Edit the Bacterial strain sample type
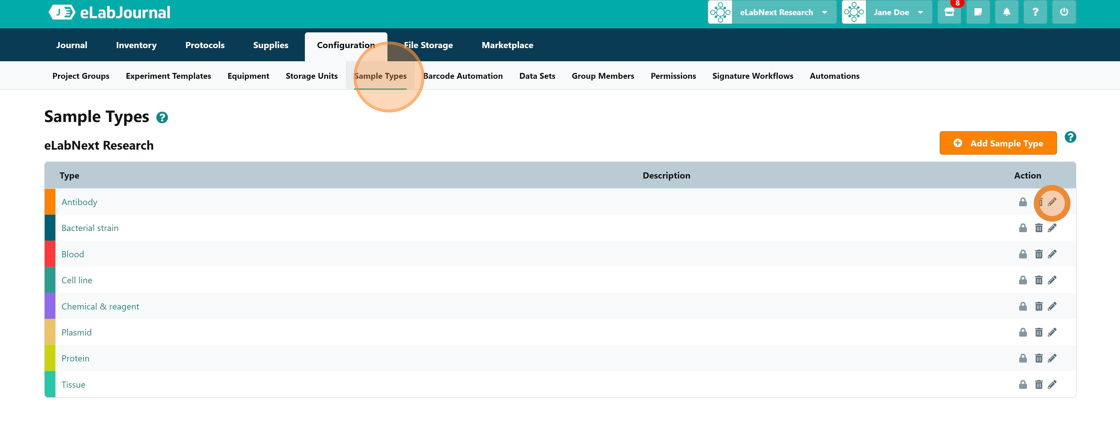Screen dimensions: 1120x425 coord(1052,229)
